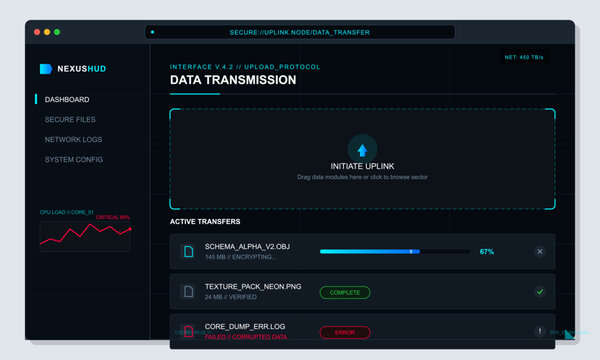Click the green maximize window button
Image resolution: width=600 pixels, height=360 pixels.
tap(57, 32)
